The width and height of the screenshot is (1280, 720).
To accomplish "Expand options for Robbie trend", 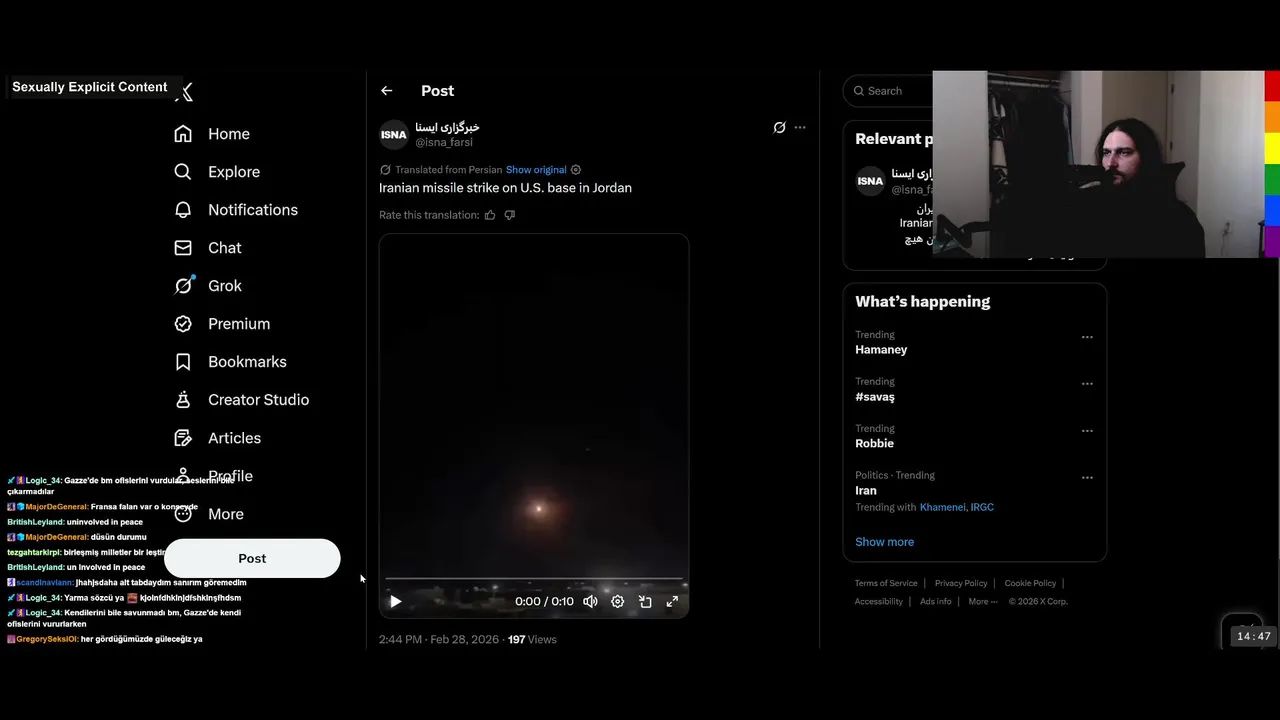I will pyautogui.click(x=1087, y=431).
